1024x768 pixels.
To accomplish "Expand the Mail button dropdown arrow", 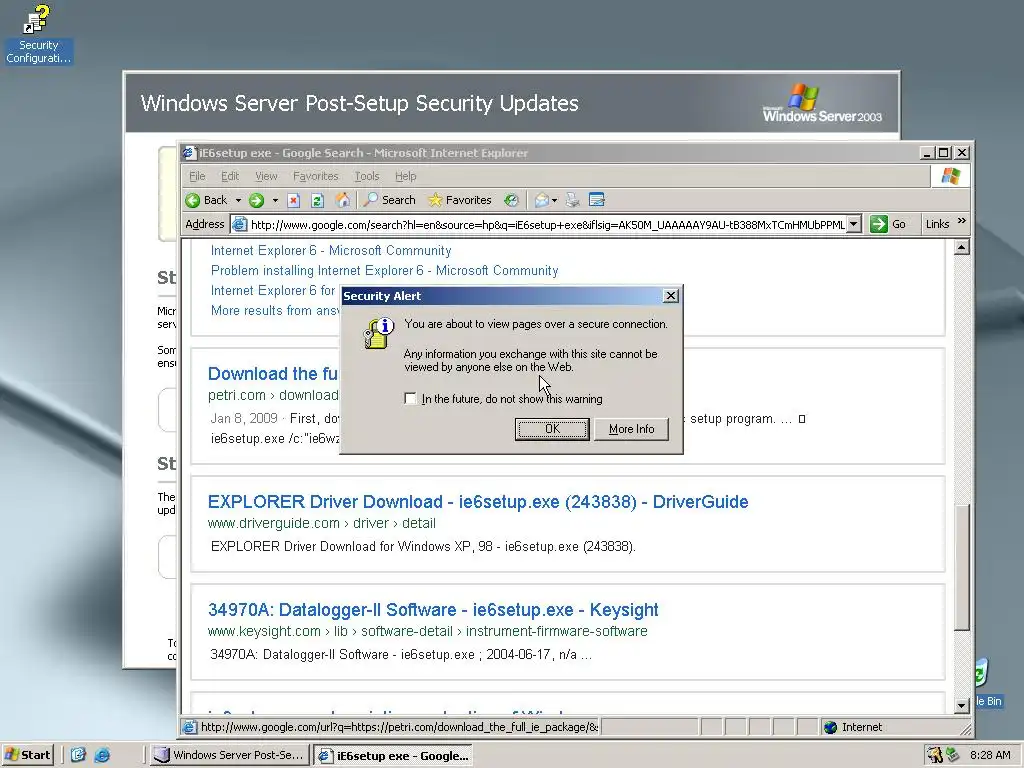I will pyautogui.click(x=554, y=200).
